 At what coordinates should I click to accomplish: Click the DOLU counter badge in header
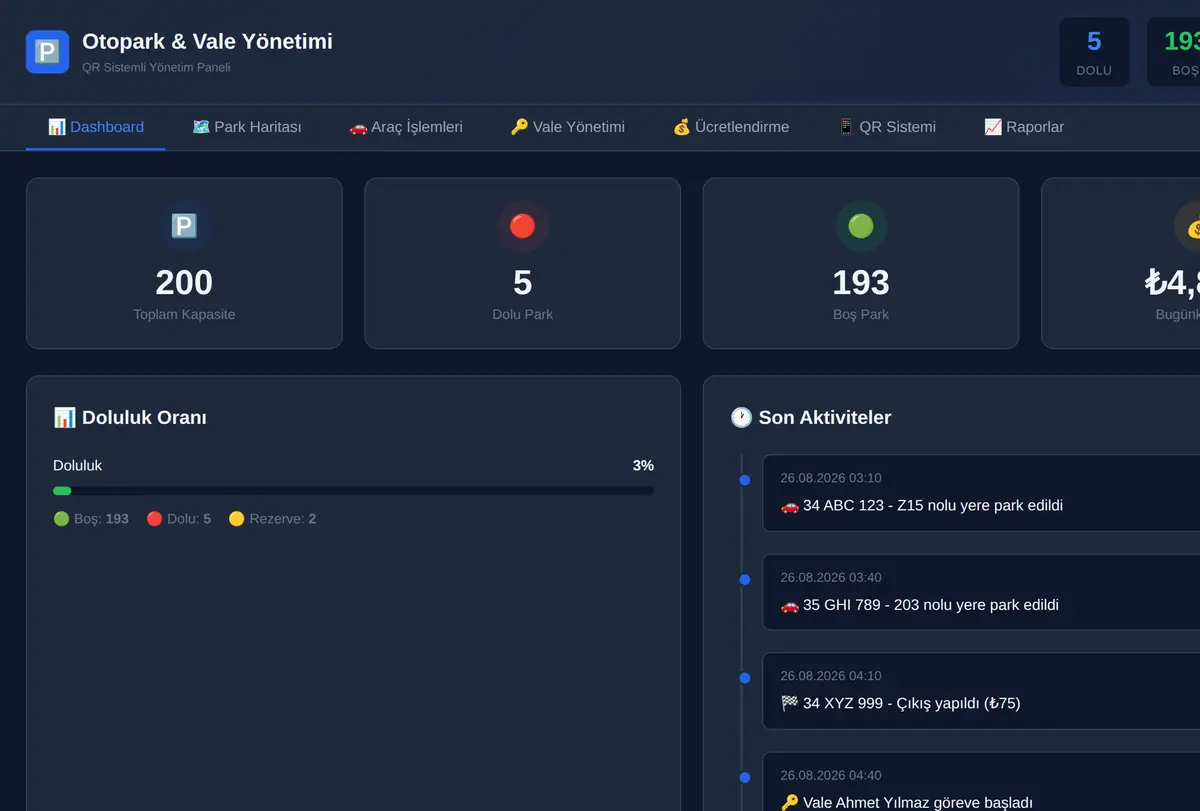coord(1094,52)
